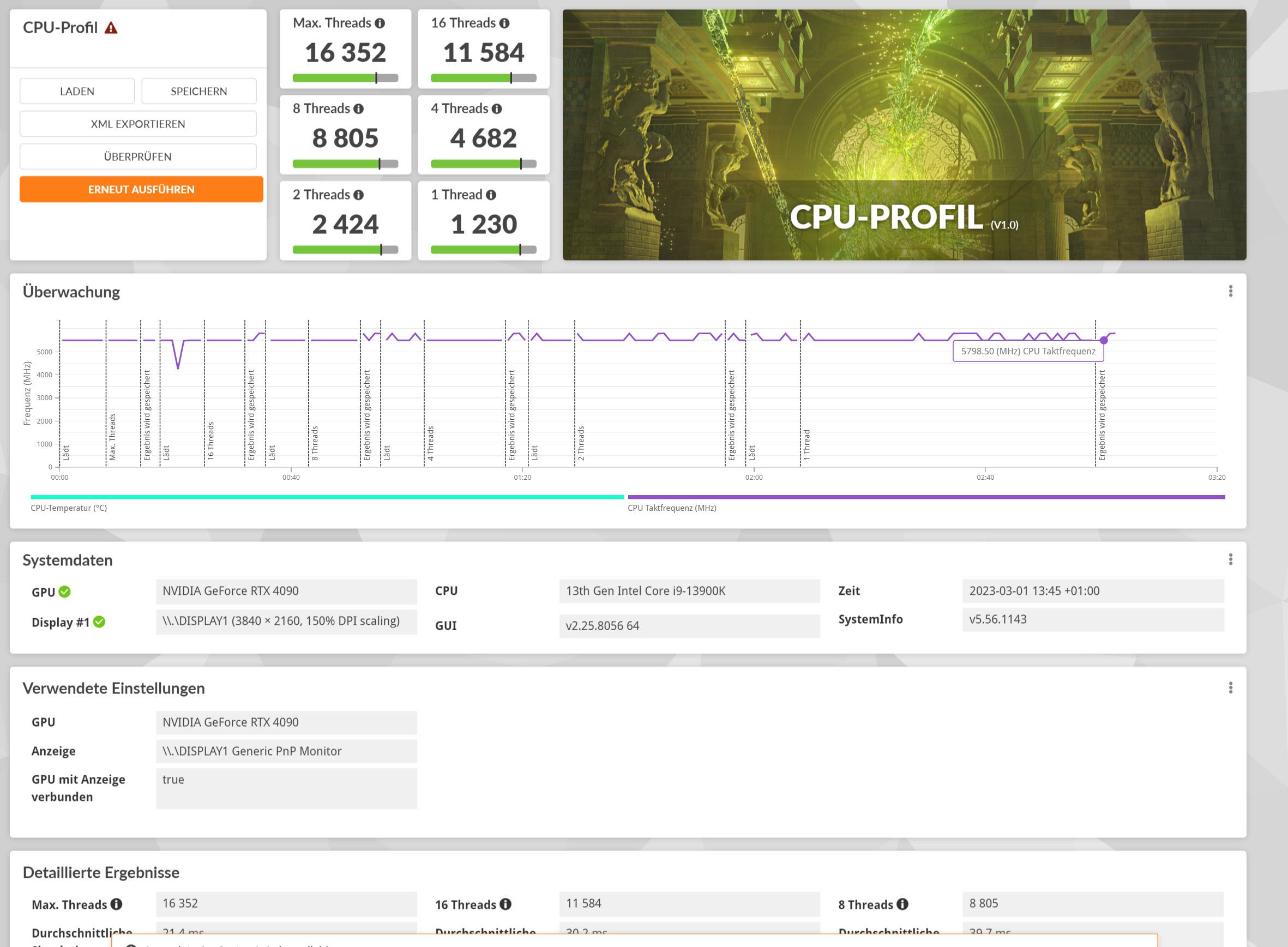
Task: Open the three-dot menu of Überwachung panel
Action: point(1230,291)
